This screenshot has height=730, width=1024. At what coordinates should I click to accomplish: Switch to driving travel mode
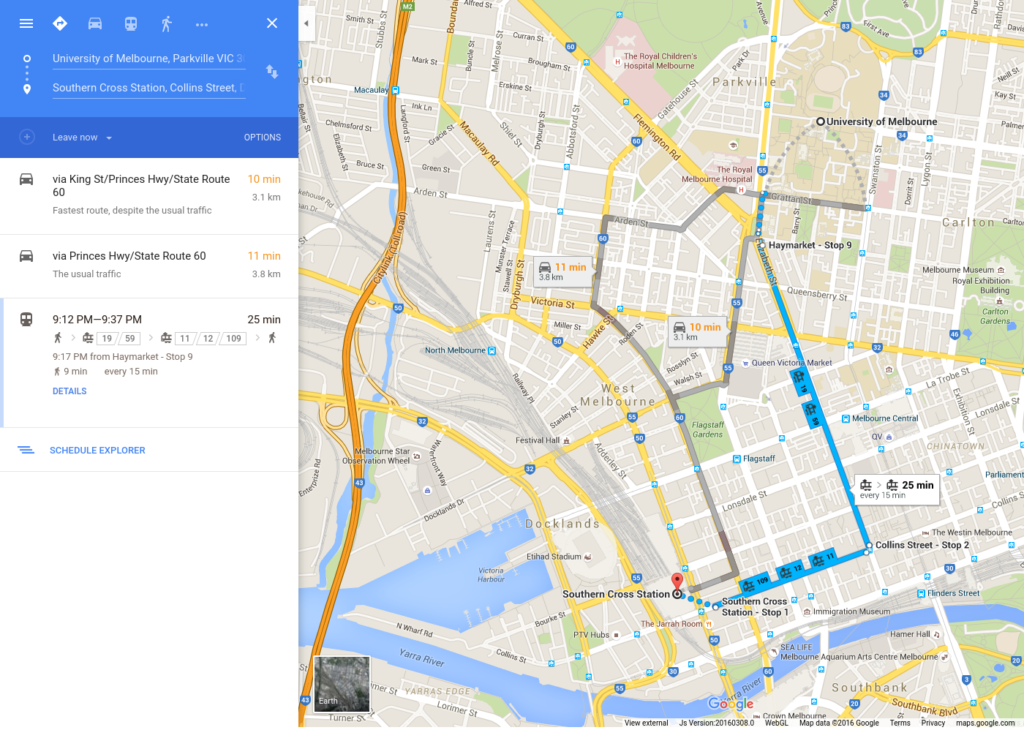[x=95, y=24]
